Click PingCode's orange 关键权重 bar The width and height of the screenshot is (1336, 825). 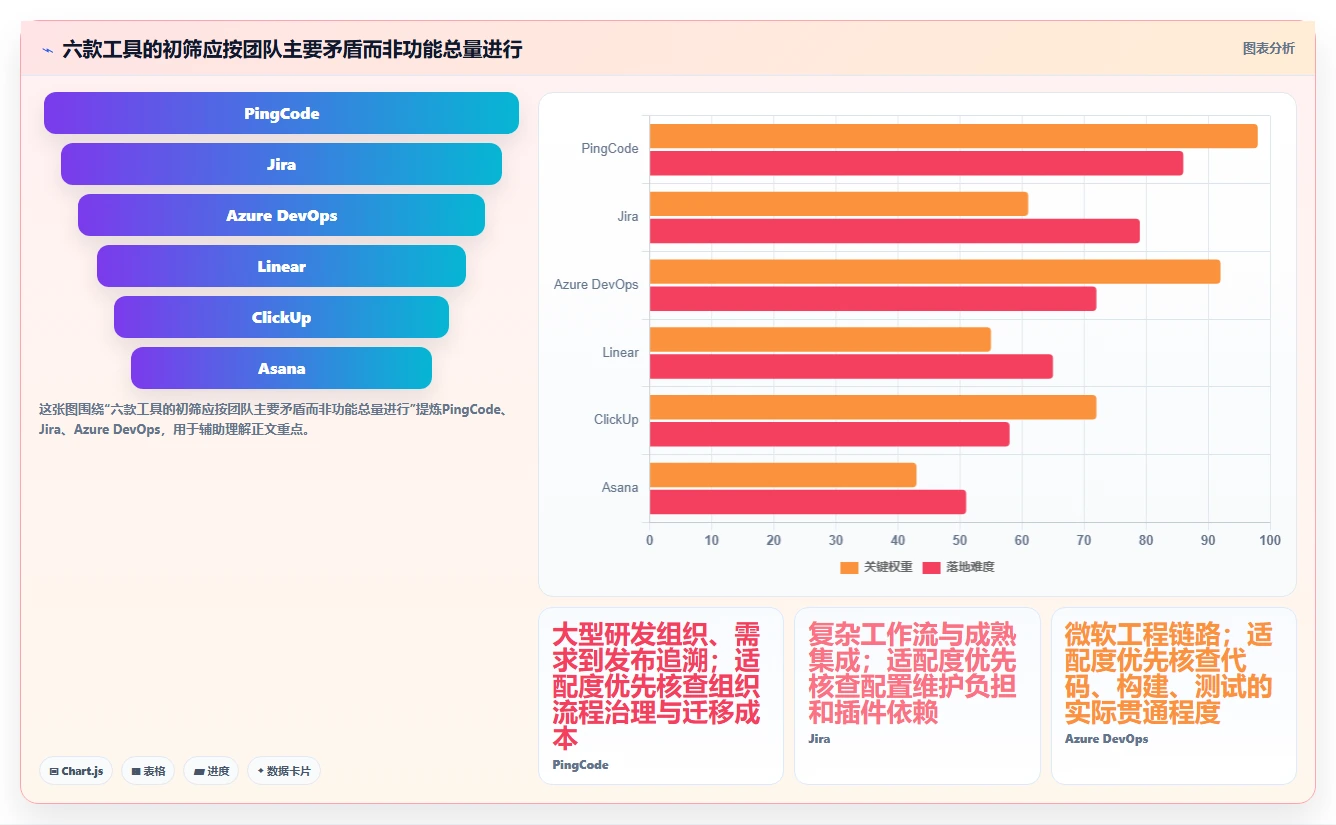(x=953, y=136)
